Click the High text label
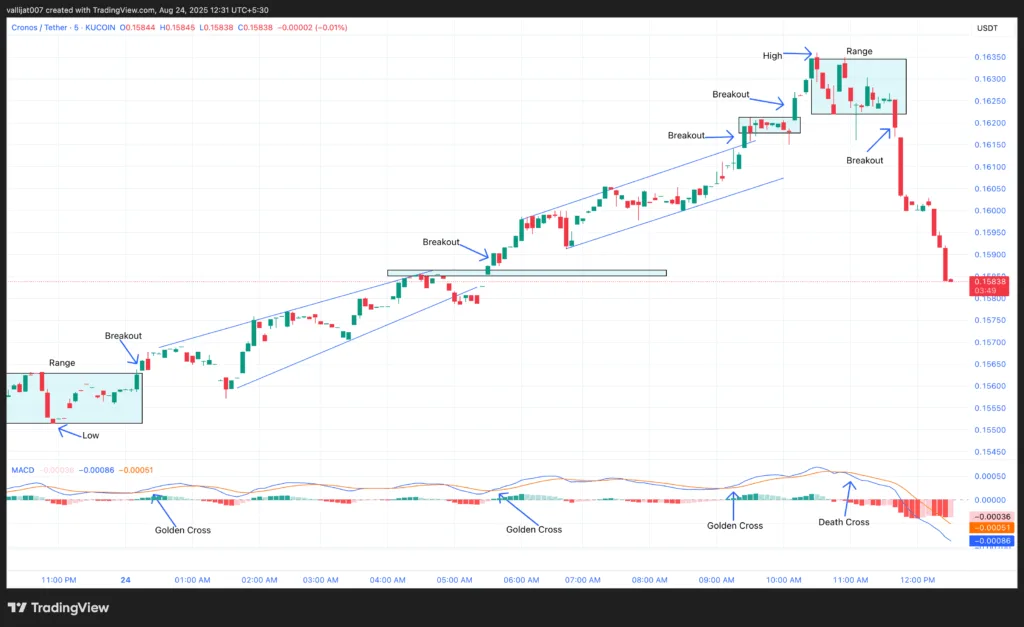Image resolution: width=1024 pixels, height=627 pixels. (x=773, y=56)
